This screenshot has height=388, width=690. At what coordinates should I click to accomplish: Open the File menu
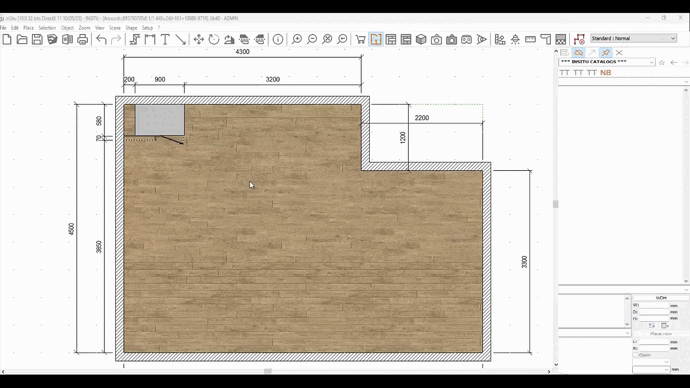(x=3, y=28)
